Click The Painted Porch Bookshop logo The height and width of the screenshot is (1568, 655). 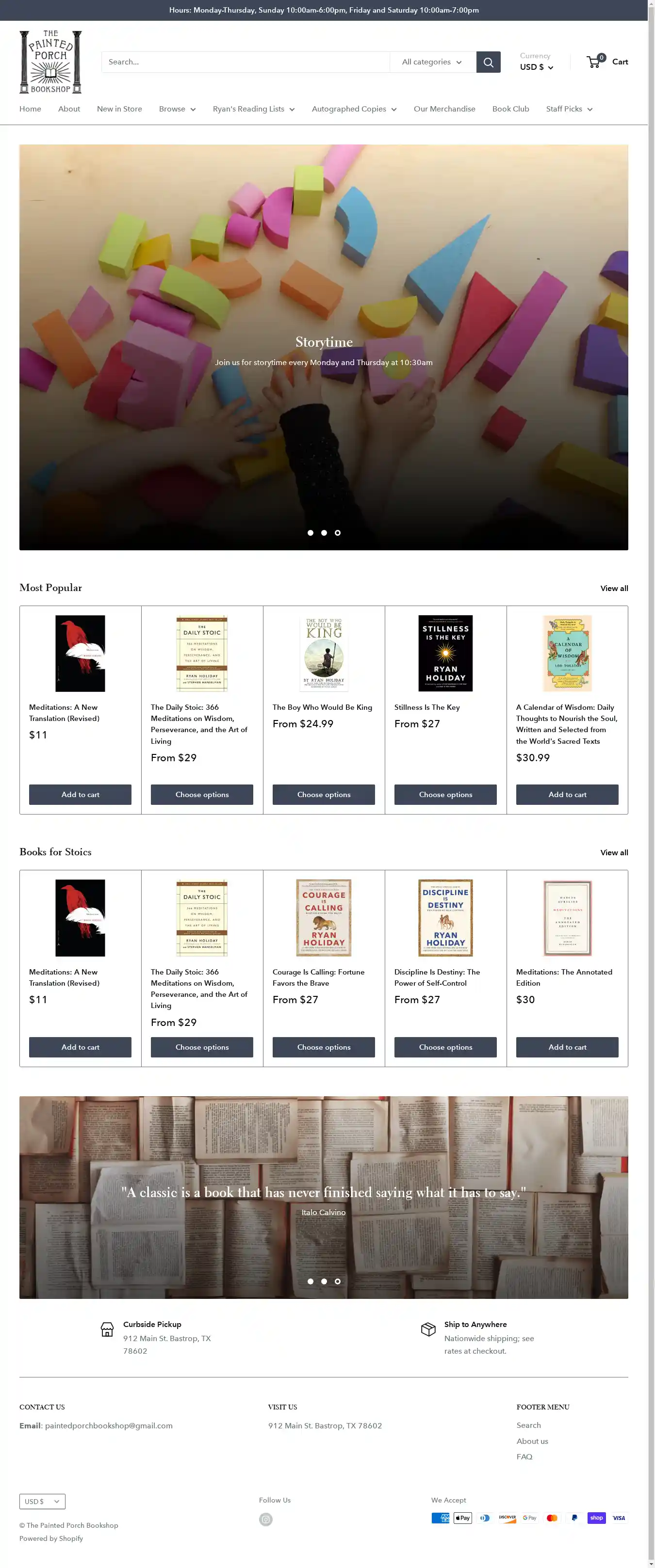50,62
